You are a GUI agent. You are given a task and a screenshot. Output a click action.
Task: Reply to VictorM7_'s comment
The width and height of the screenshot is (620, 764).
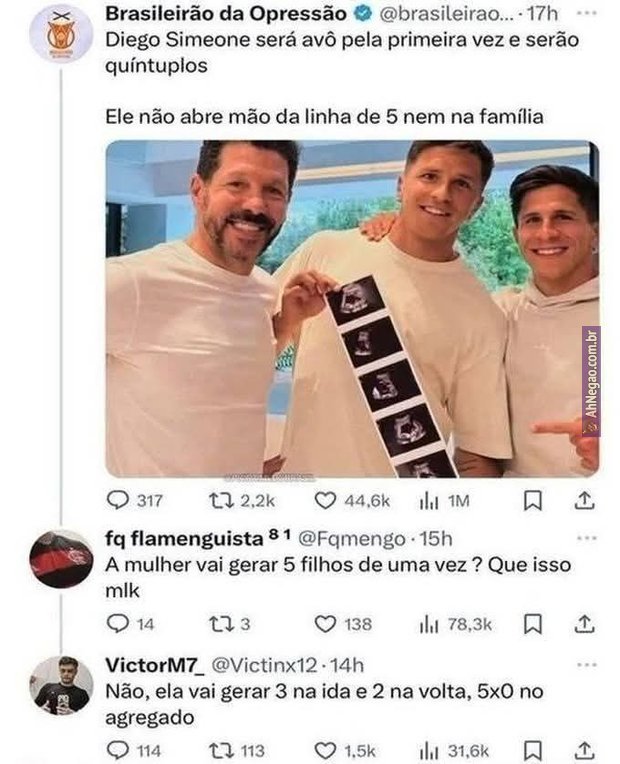coord(118,749)
